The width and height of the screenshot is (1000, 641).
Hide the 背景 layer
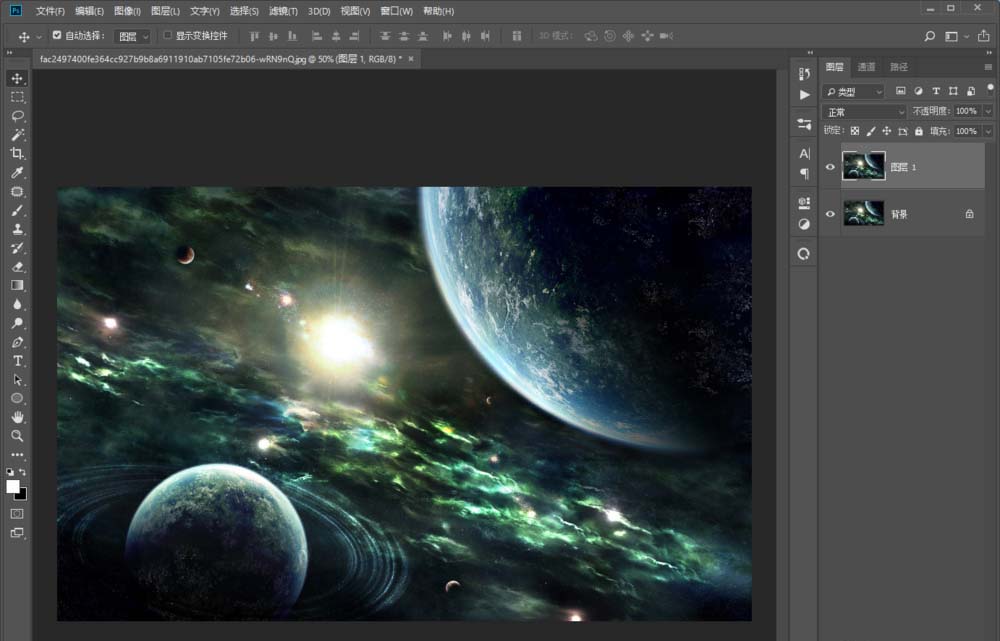click(x=830, y=213)
